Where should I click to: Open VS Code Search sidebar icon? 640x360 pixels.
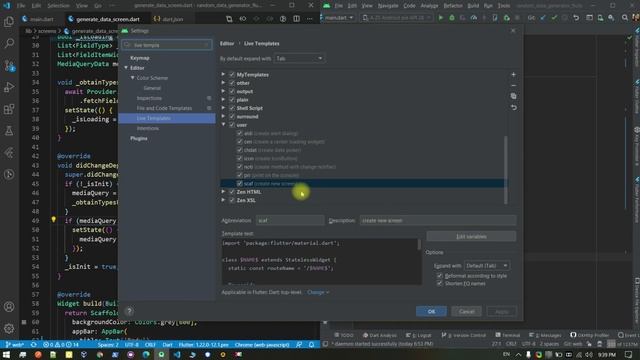click(x=9, y=43)
